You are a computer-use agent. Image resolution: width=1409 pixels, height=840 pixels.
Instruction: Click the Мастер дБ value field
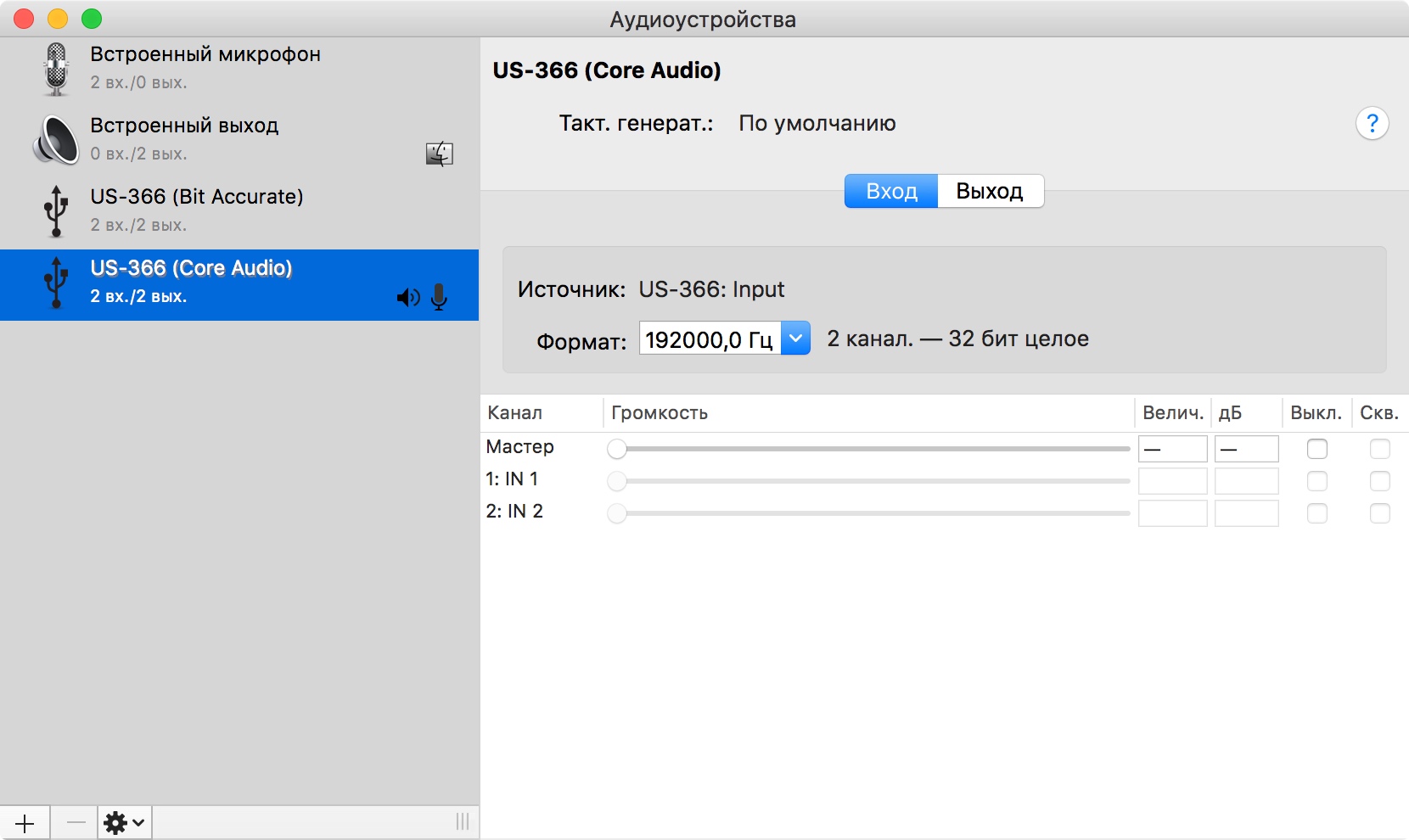point(1246,449)
